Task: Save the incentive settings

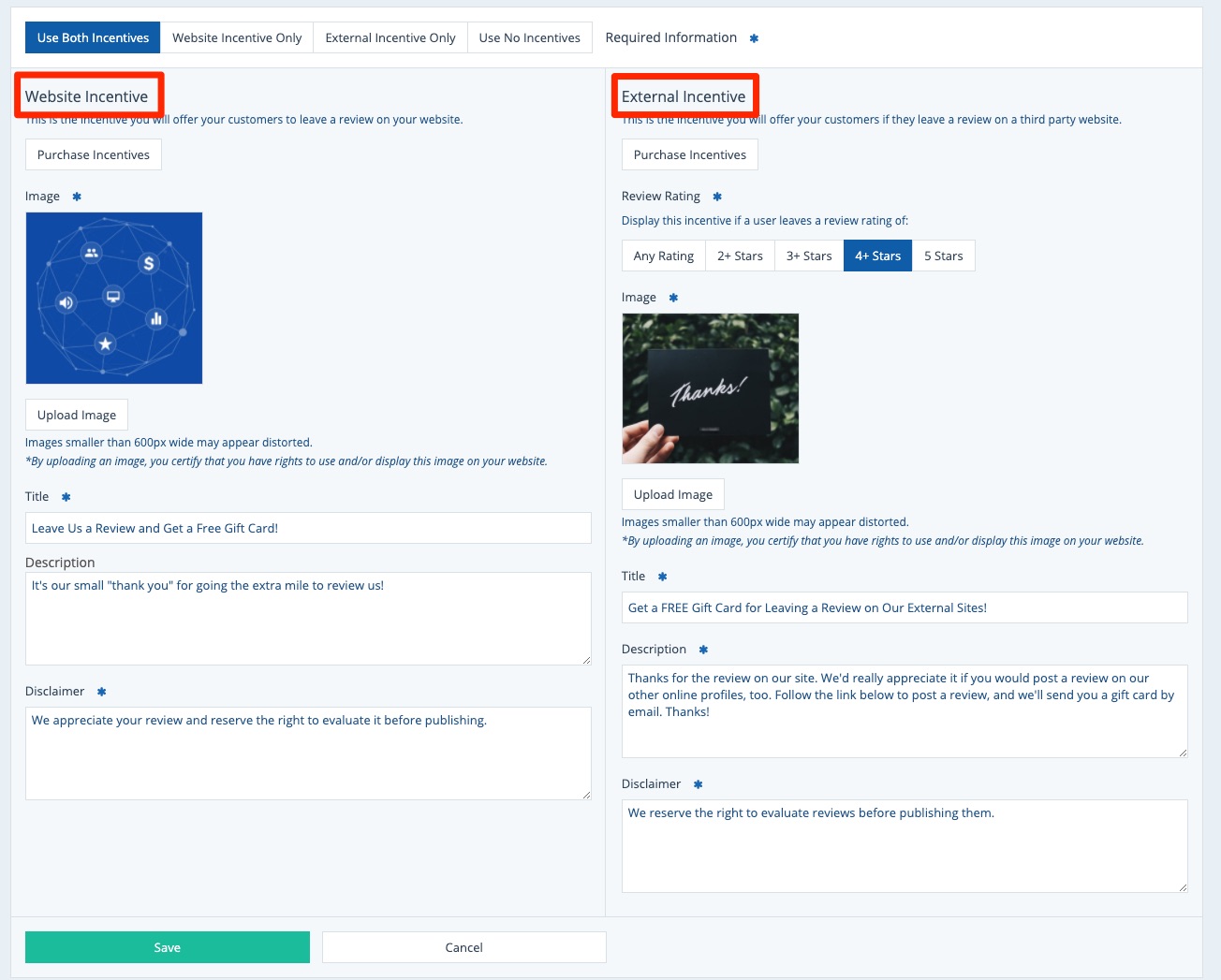Action: (167, 948)
